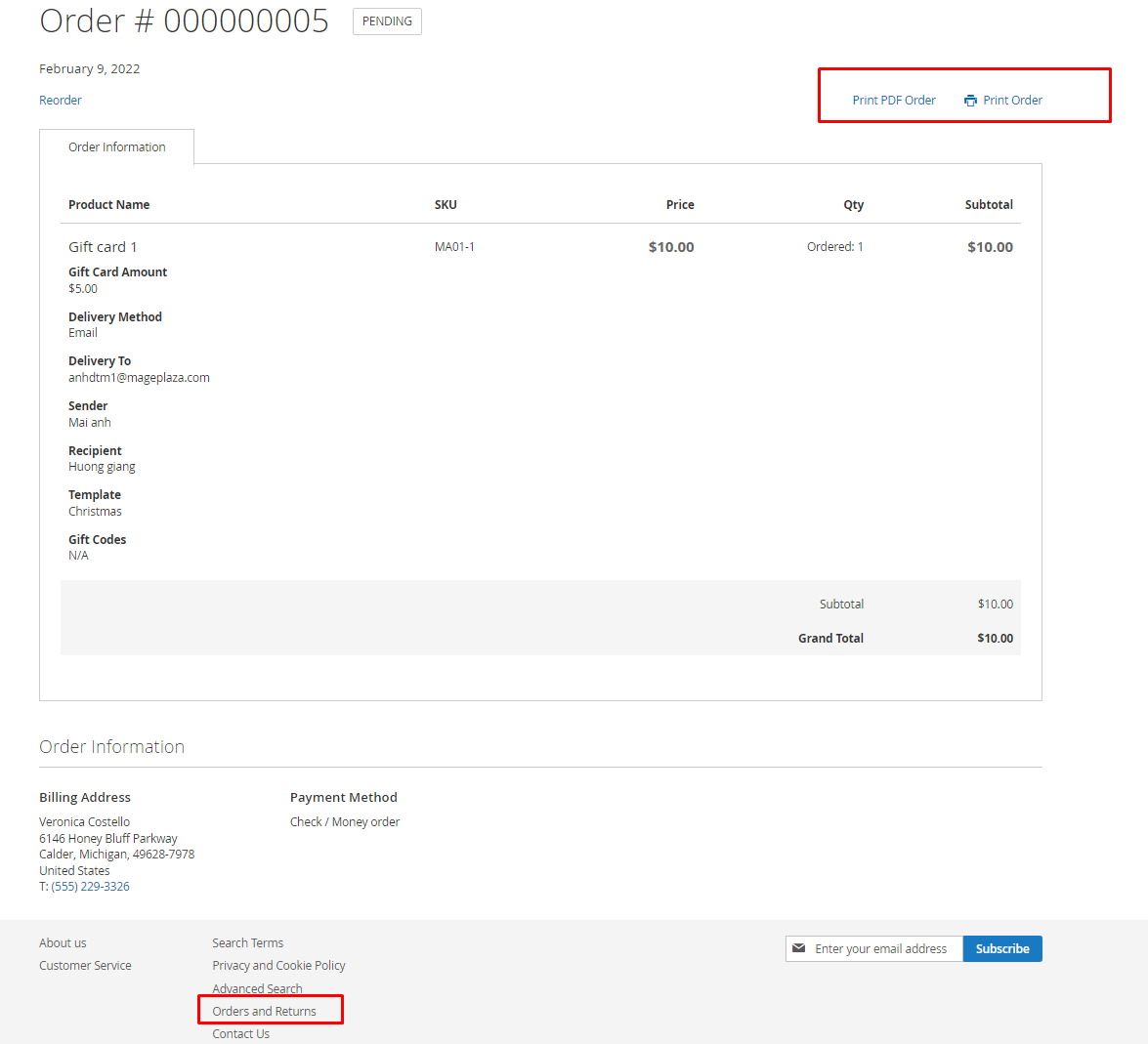The height and width of the screenshot is (1044, 1148).
Task: Click the Gift card 1 product name
Action: pyautogui.click(x=103, y=247)
